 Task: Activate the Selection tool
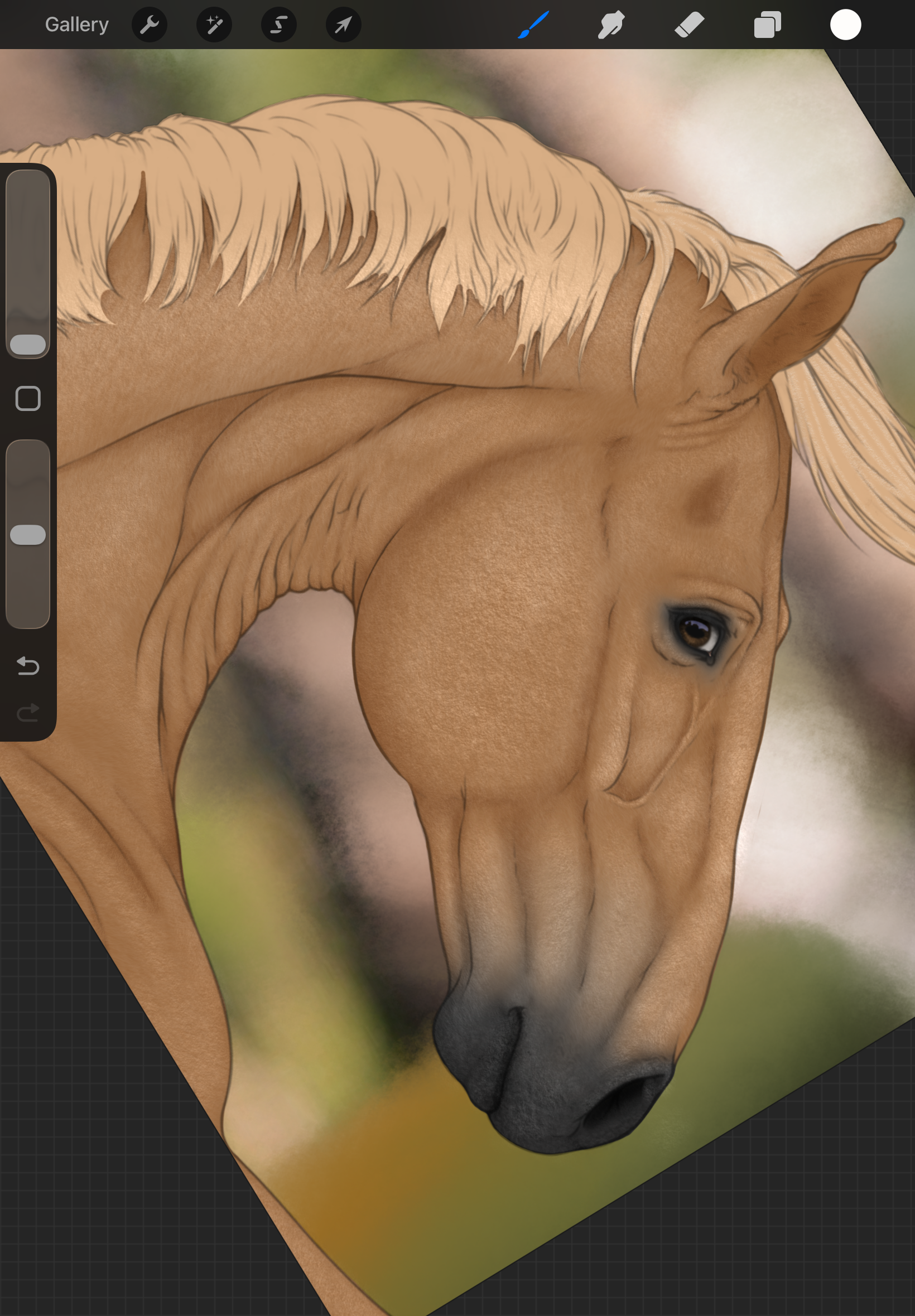[x=279, y=25]
